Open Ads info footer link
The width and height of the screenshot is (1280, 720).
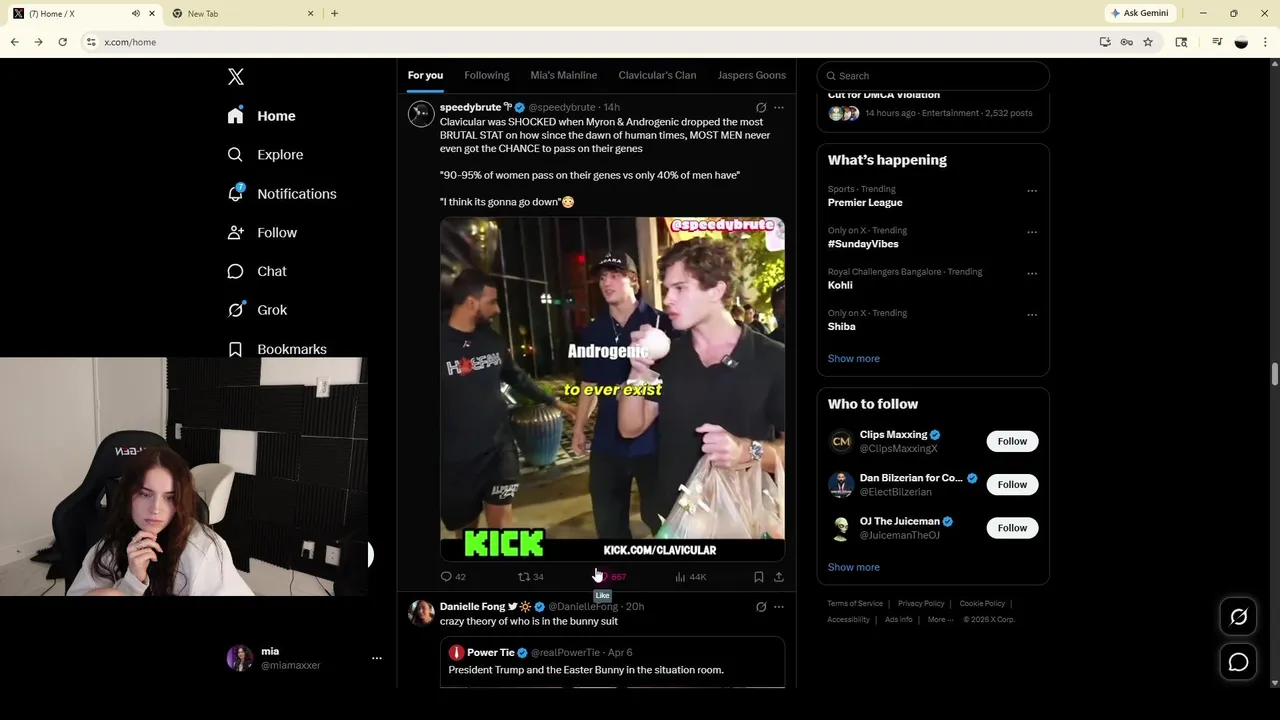(x=898, y=620)
